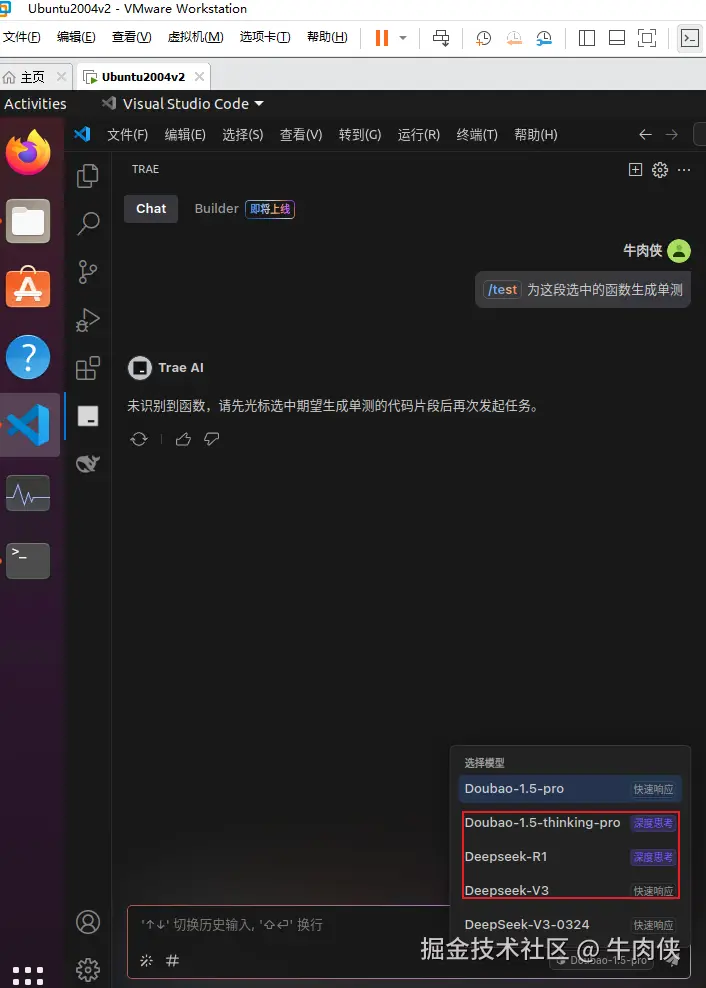The image size is (706, 988).
Task: Open VMware snapshot manager icon
Action: click(544, 38)
